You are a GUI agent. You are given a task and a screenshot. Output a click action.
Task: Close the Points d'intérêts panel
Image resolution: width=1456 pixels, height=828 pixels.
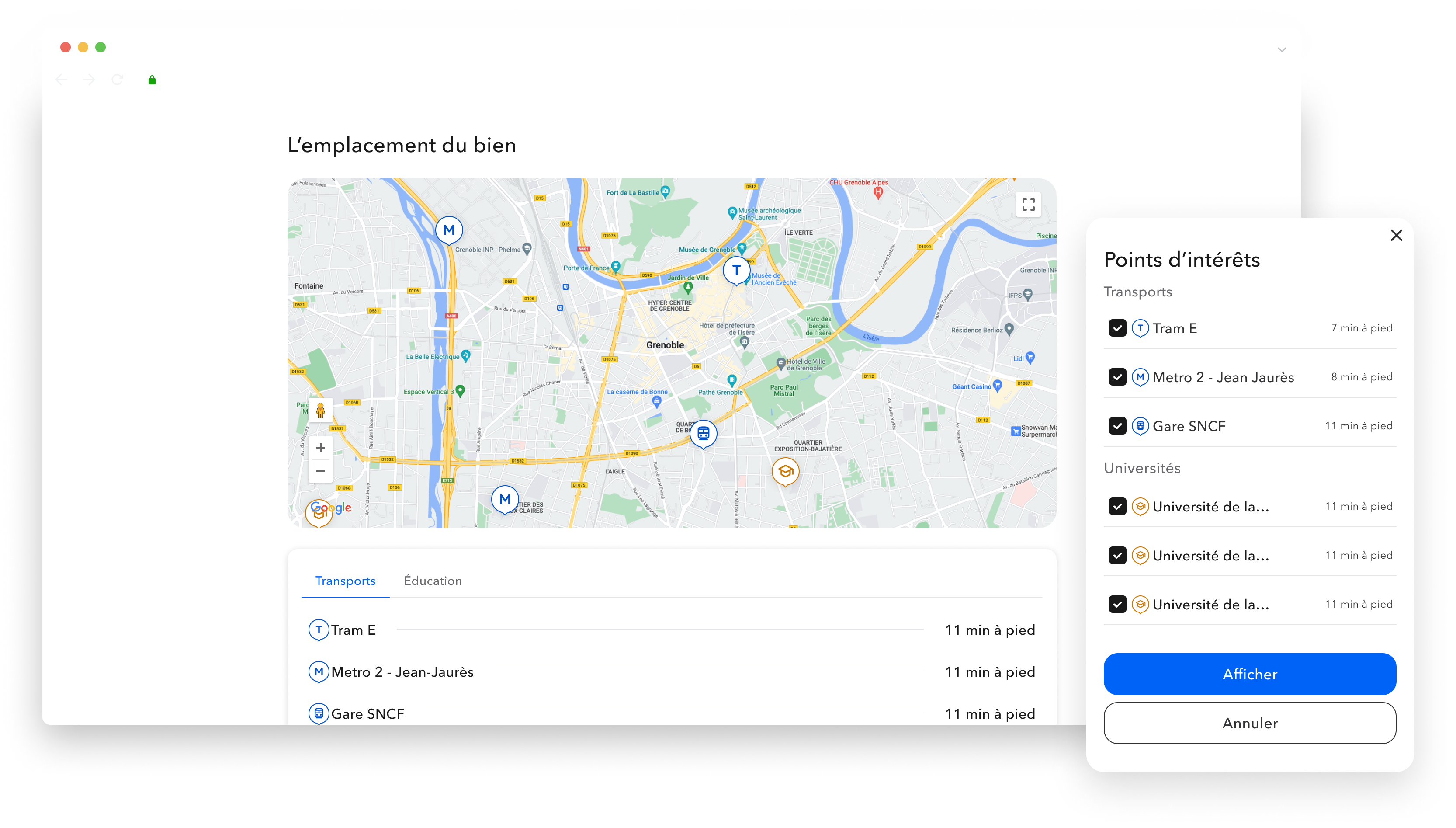(x=1397, y=235)
